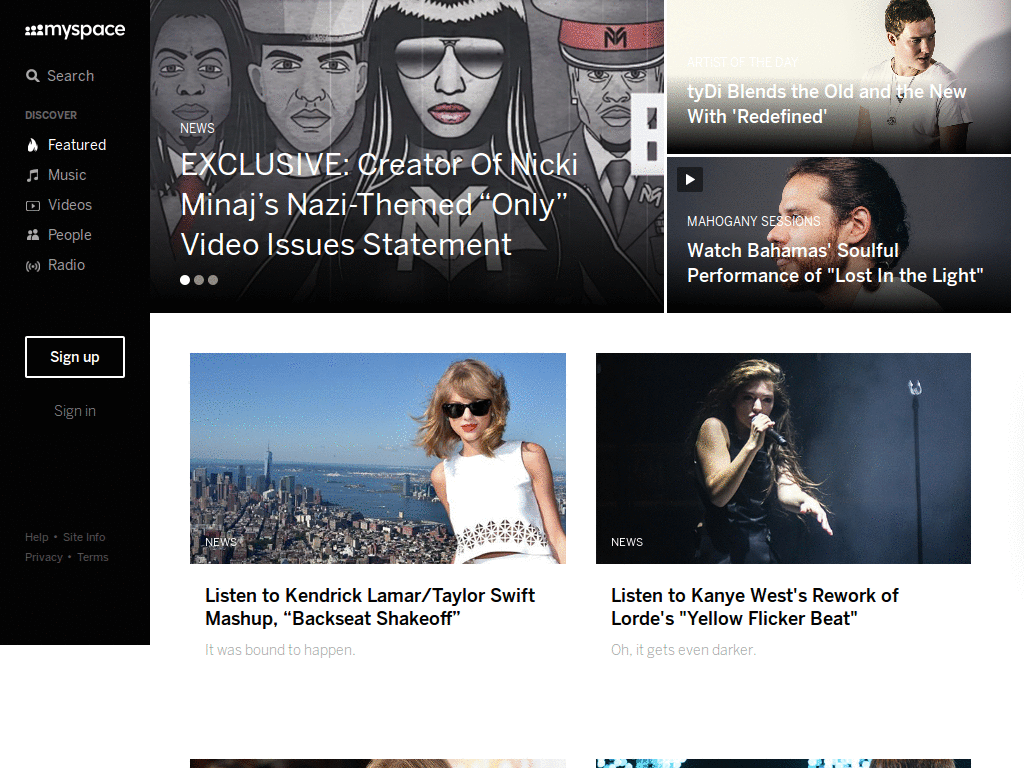The height and width of the screenshot is (768, 1024).
Task: Open the Lorde concert photo thumbnail
Action: pos(783,458)
